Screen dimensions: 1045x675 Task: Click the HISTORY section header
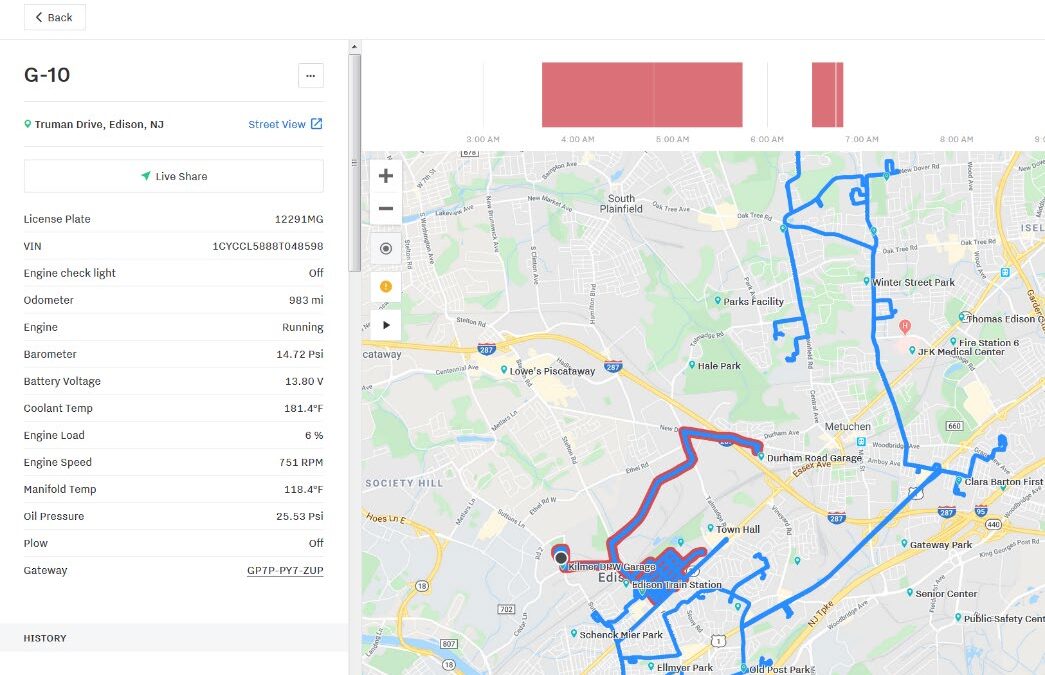(x=45, y=638)
